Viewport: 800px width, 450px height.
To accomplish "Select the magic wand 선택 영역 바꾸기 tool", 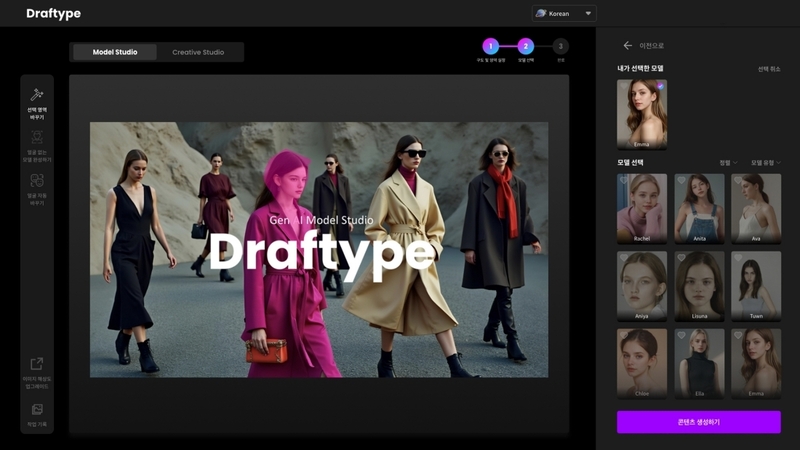I will [x=37, y=103].
